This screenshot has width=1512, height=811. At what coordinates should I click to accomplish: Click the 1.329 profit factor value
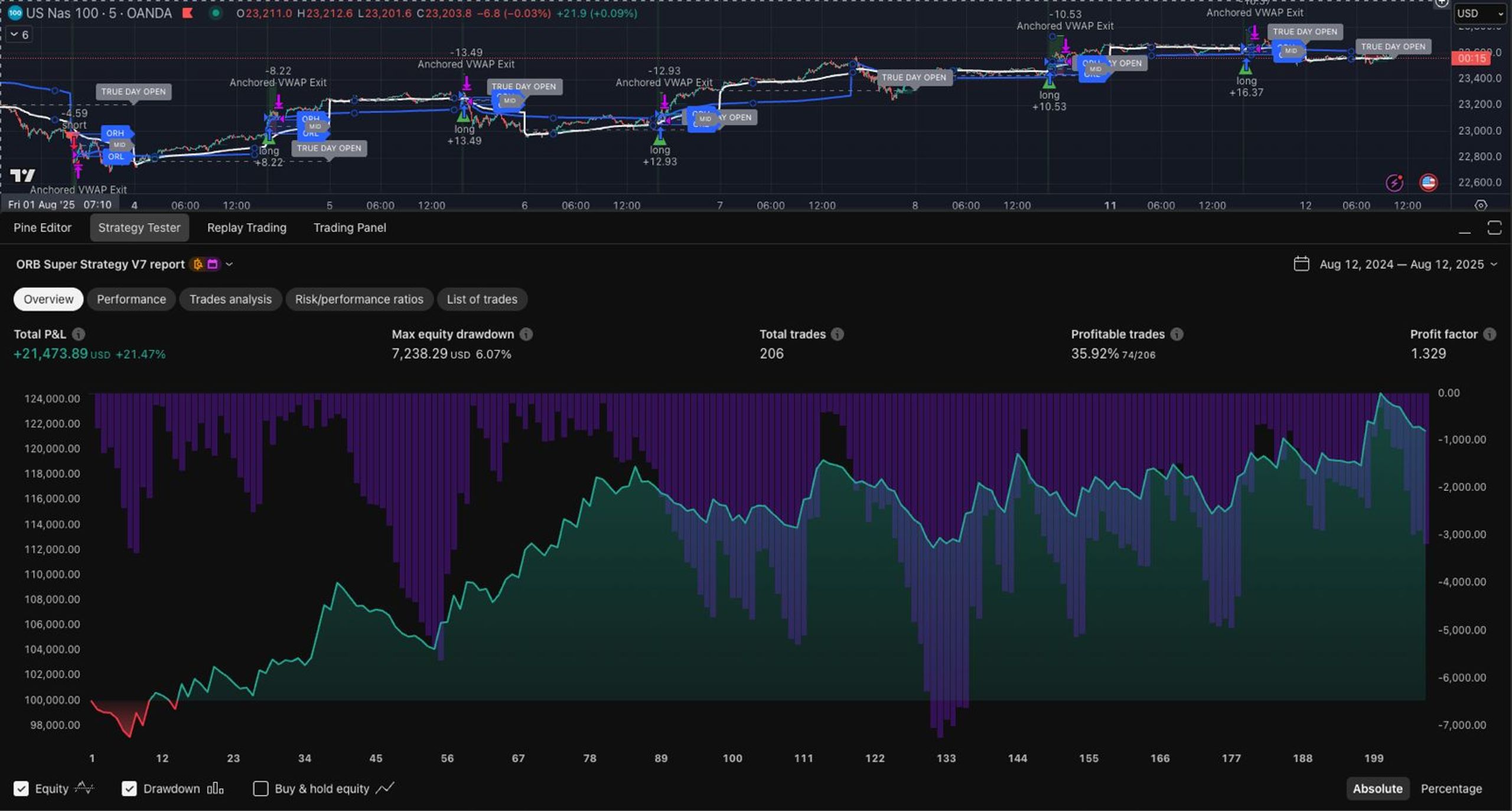[x=1428, y=354]
